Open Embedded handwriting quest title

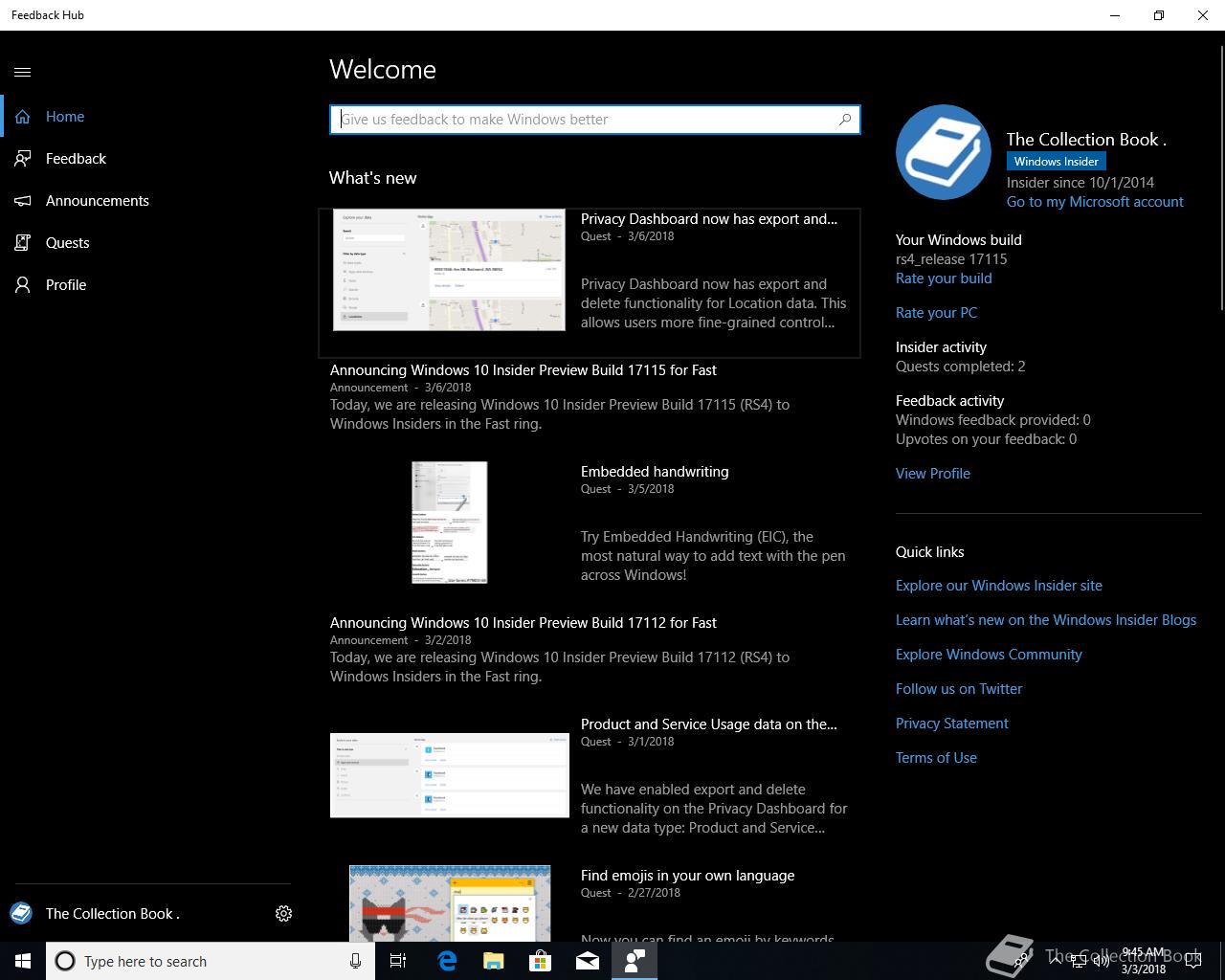655,472
